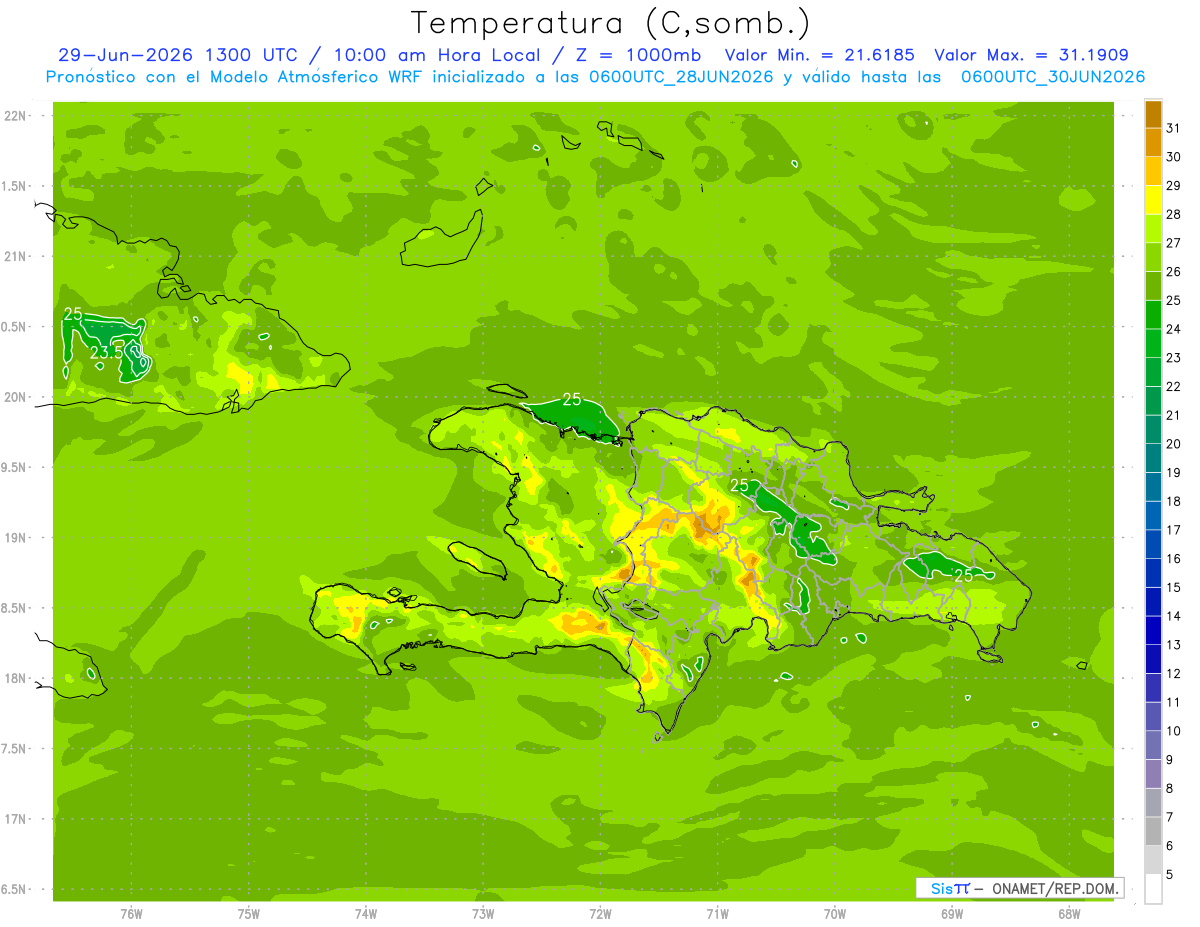Click the color scale label 5
The width and height of the screenshot is (1200, 927).
(x=1170, y=874)
